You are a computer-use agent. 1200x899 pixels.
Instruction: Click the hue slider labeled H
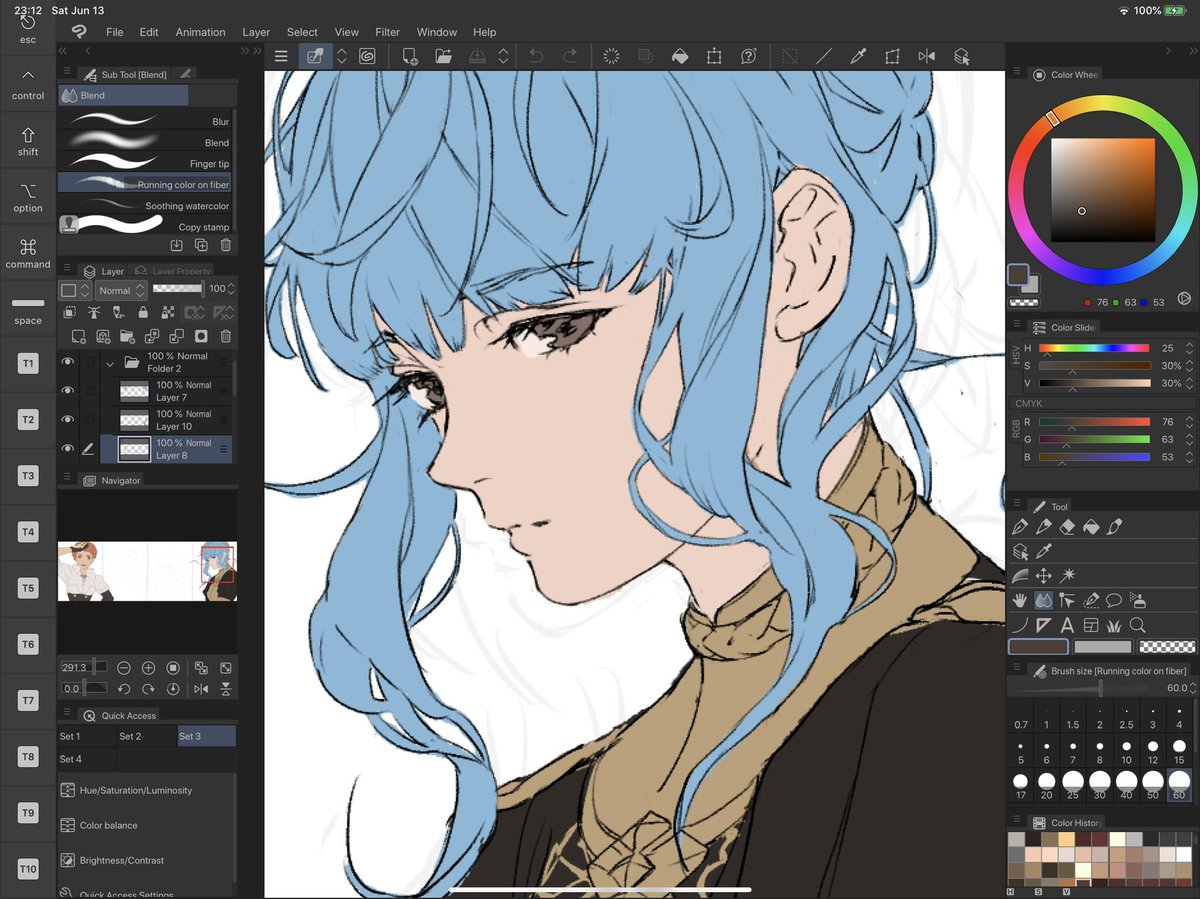[x=1095, y=348]
